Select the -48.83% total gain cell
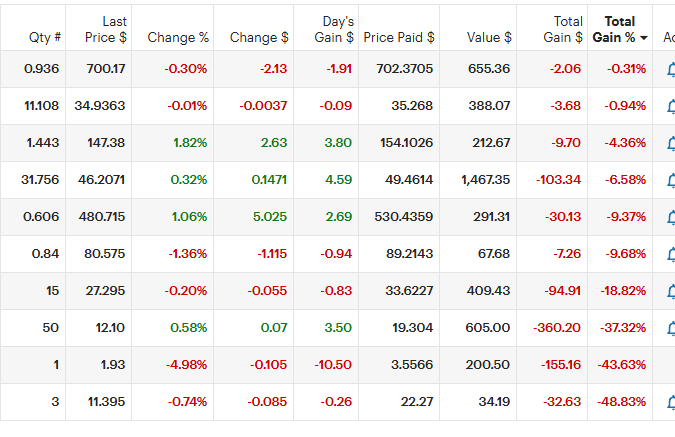Image resolution: width=675 pixels, height=437 pixels. pos(620,402)
